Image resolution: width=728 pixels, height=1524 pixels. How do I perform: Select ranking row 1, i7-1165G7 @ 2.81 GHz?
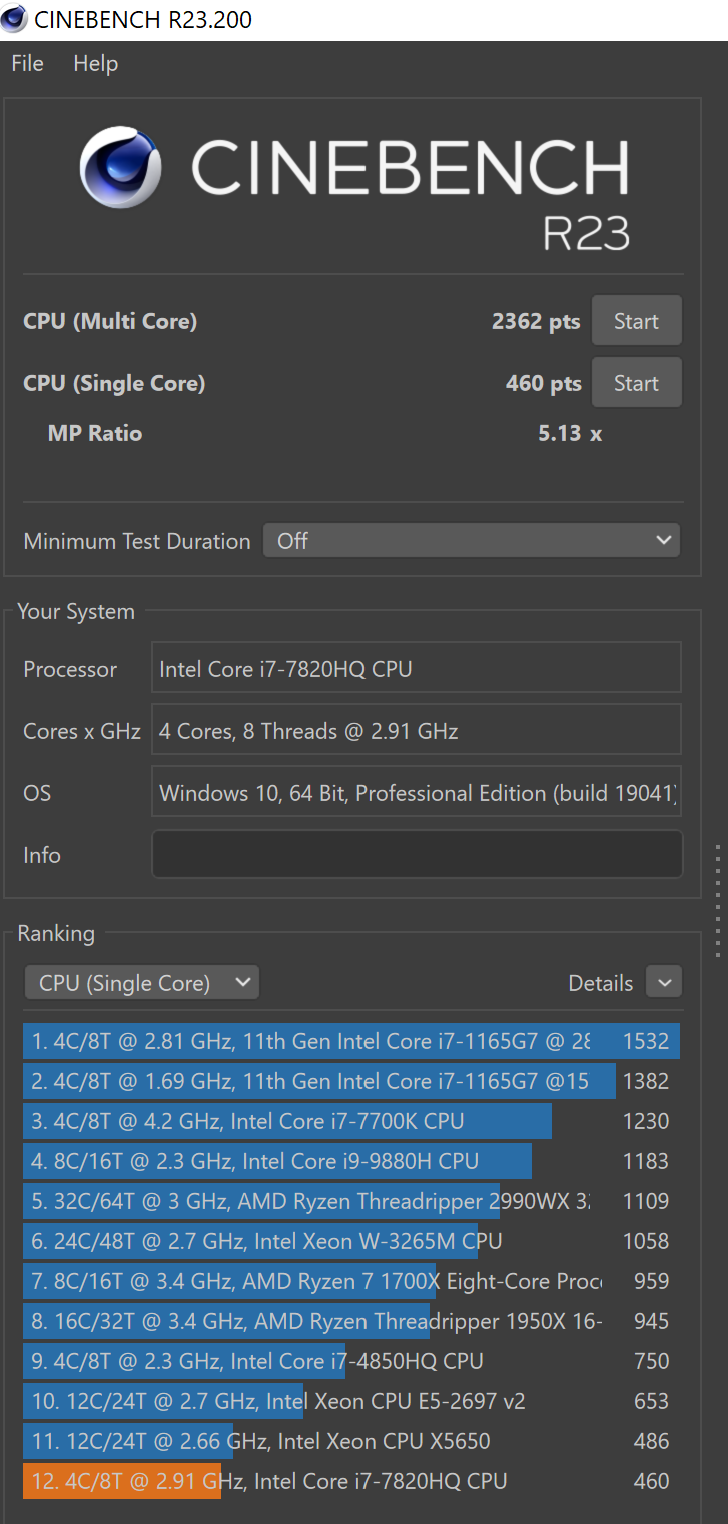click(352, 1041)
